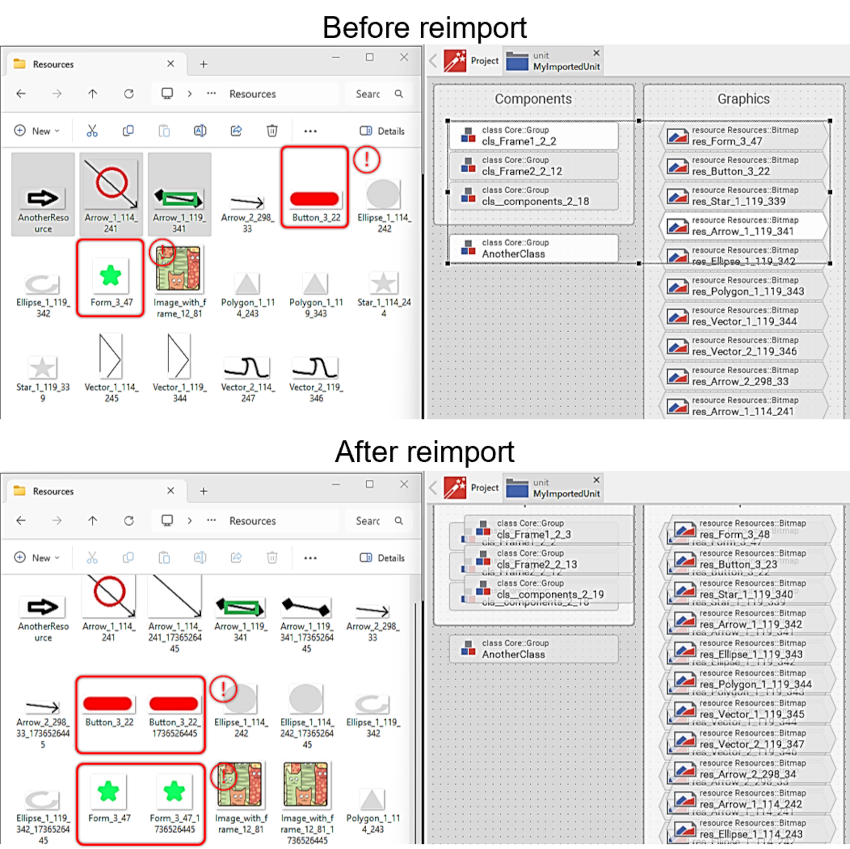Viewport: 850px width, 849px height.
Task: Click Delete trash icon in upper Explorer toolbar
Action: (x=272, y=131)
